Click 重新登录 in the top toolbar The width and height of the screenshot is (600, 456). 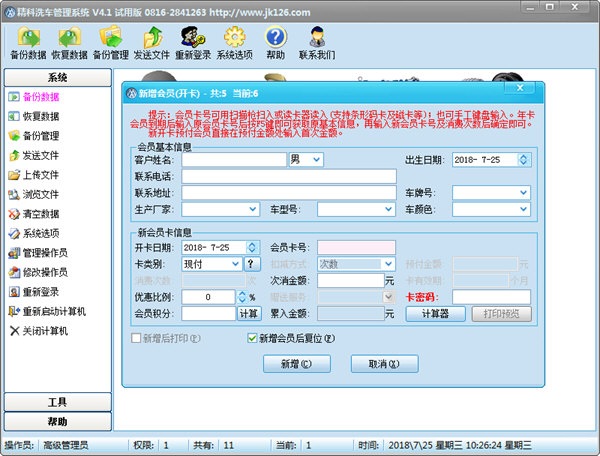[x=193, y=43]
